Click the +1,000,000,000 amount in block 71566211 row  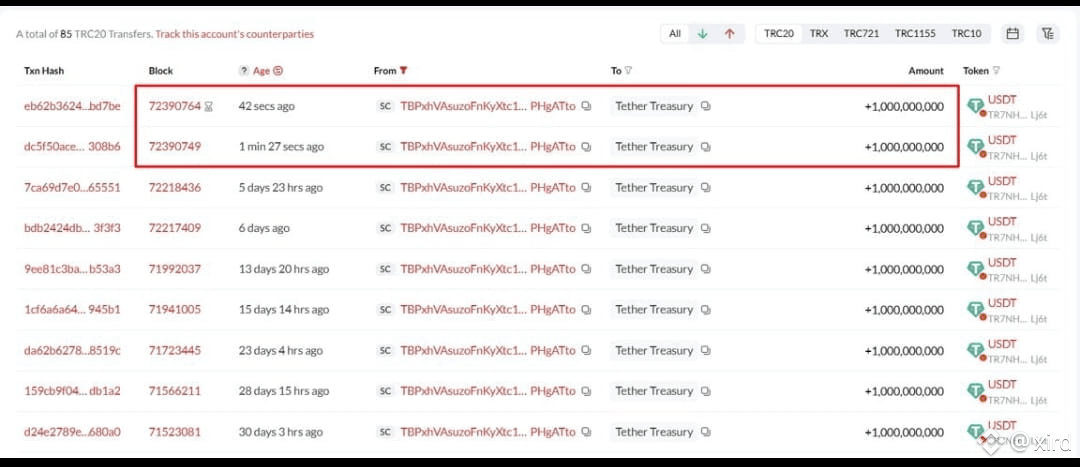[904, 391]
